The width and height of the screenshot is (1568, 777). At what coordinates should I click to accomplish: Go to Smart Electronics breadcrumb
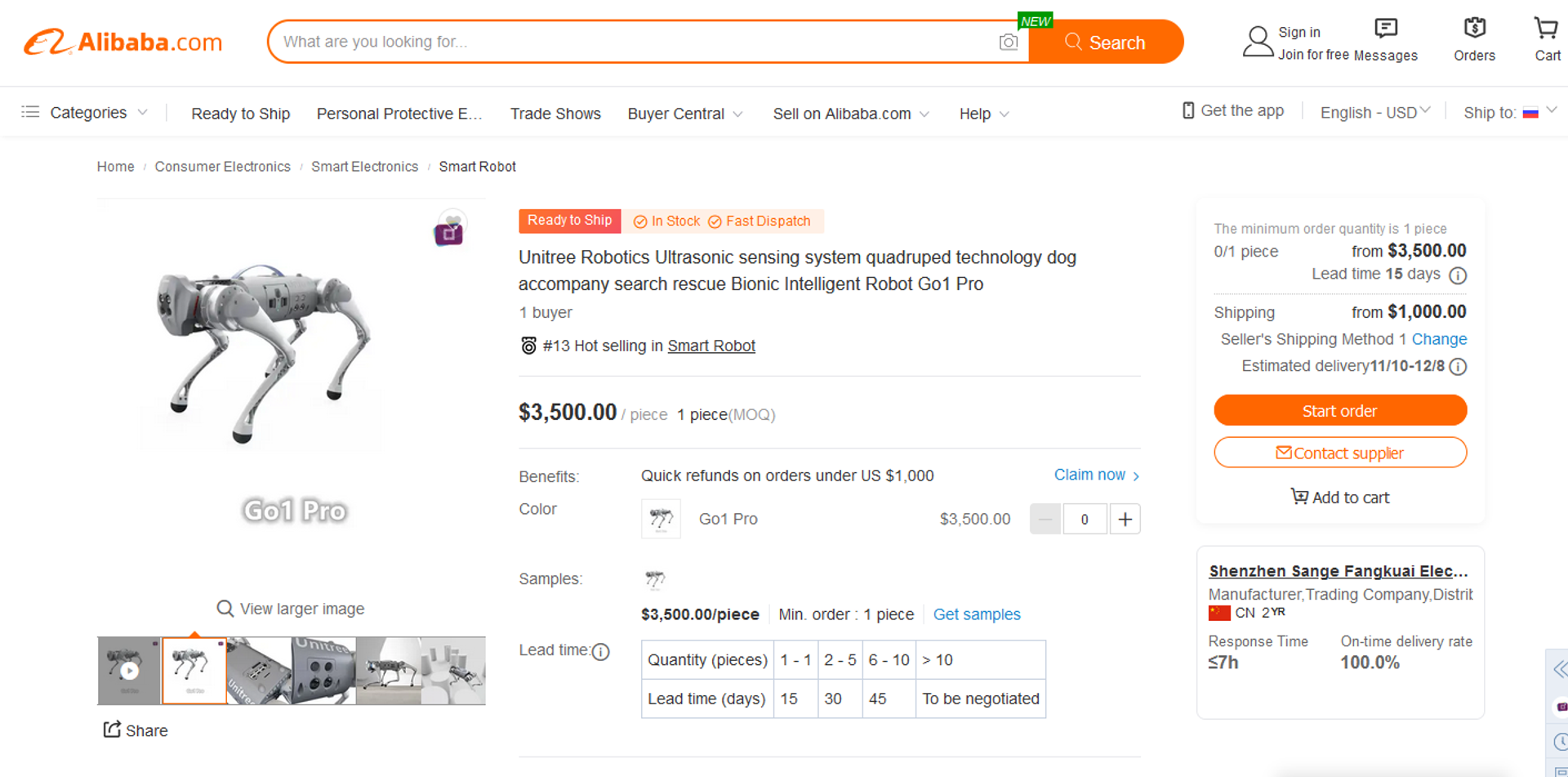(364, 167)
